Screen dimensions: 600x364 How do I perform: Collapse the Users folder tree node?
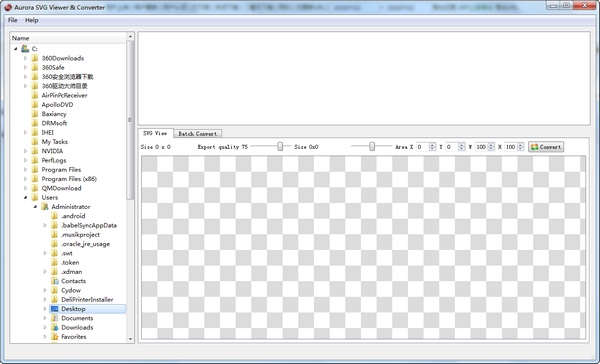26,198
